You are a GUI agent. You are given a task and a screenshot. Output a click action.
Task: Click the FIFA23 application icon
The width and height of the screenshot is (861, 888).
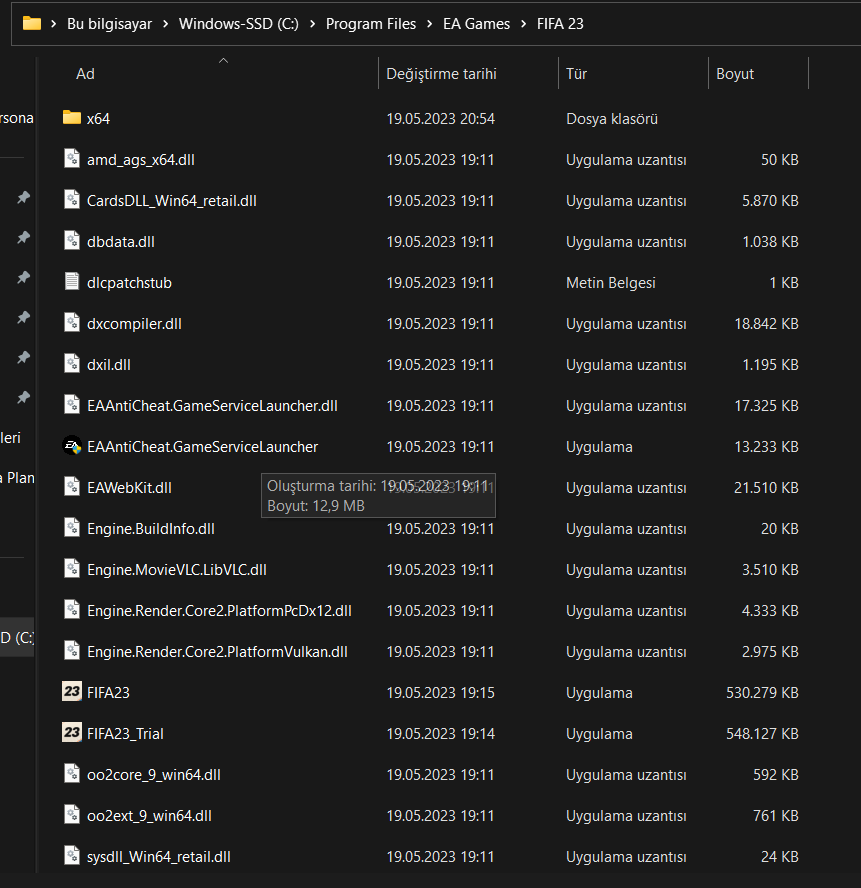point(72,691)
